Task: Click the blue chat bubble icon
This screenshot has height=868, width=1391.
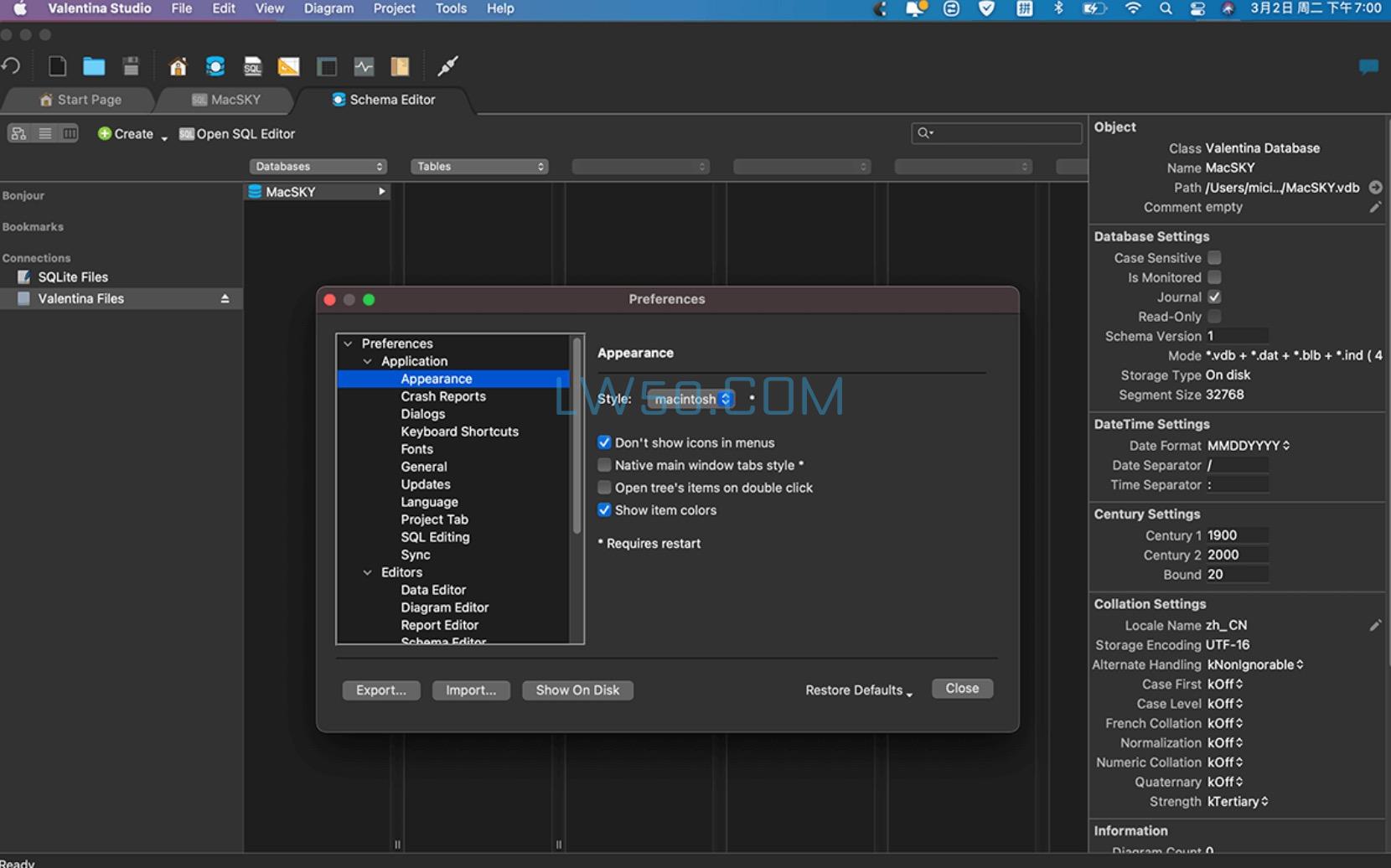Action: point(1368,66)
